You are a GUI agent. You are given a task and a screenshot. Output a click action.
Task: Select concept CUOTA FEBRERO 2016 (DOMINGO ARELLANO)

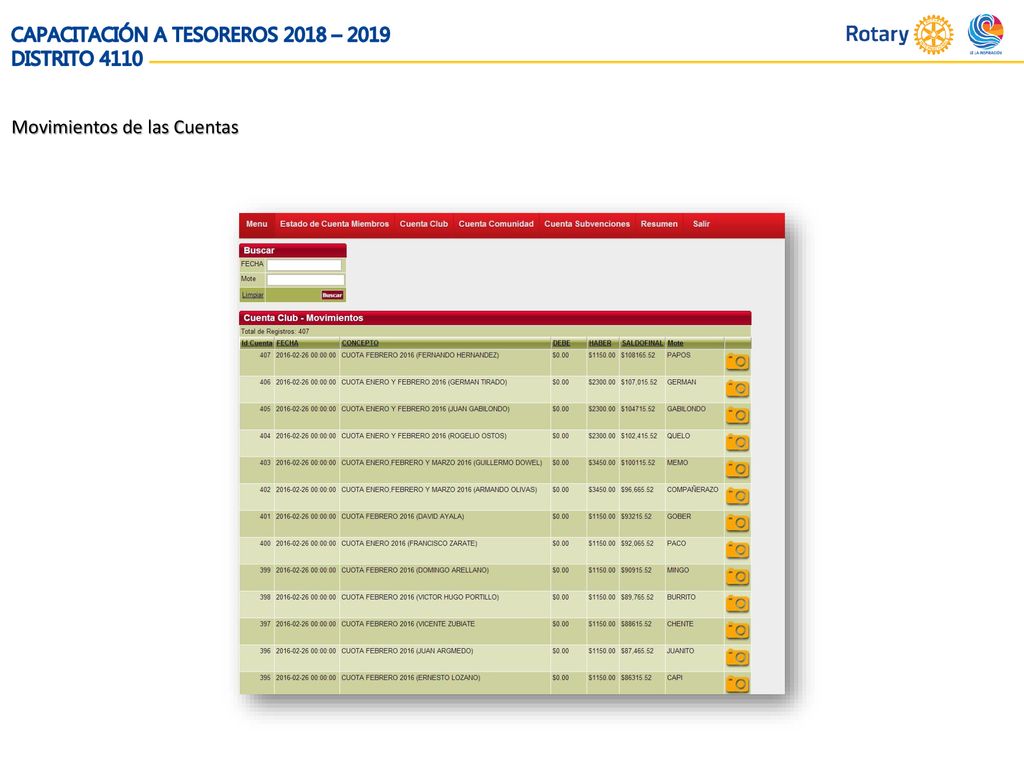click(415, 570)
